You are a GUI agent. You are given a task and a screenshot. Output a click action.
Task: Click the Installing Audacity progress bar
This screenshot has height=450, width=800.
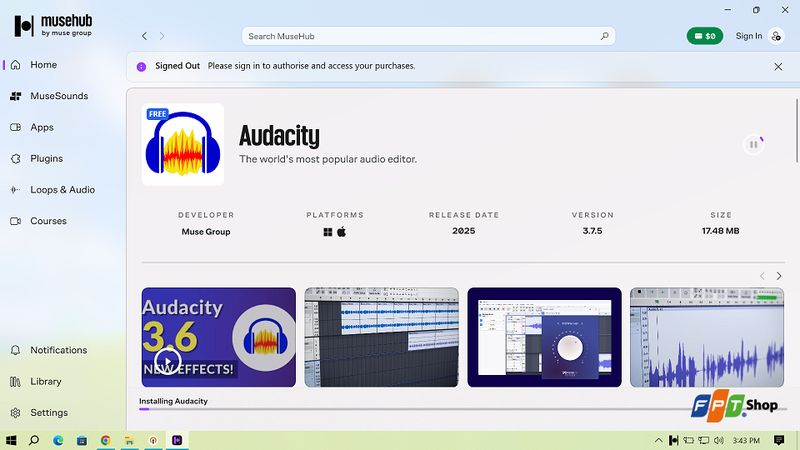point(463,409)
